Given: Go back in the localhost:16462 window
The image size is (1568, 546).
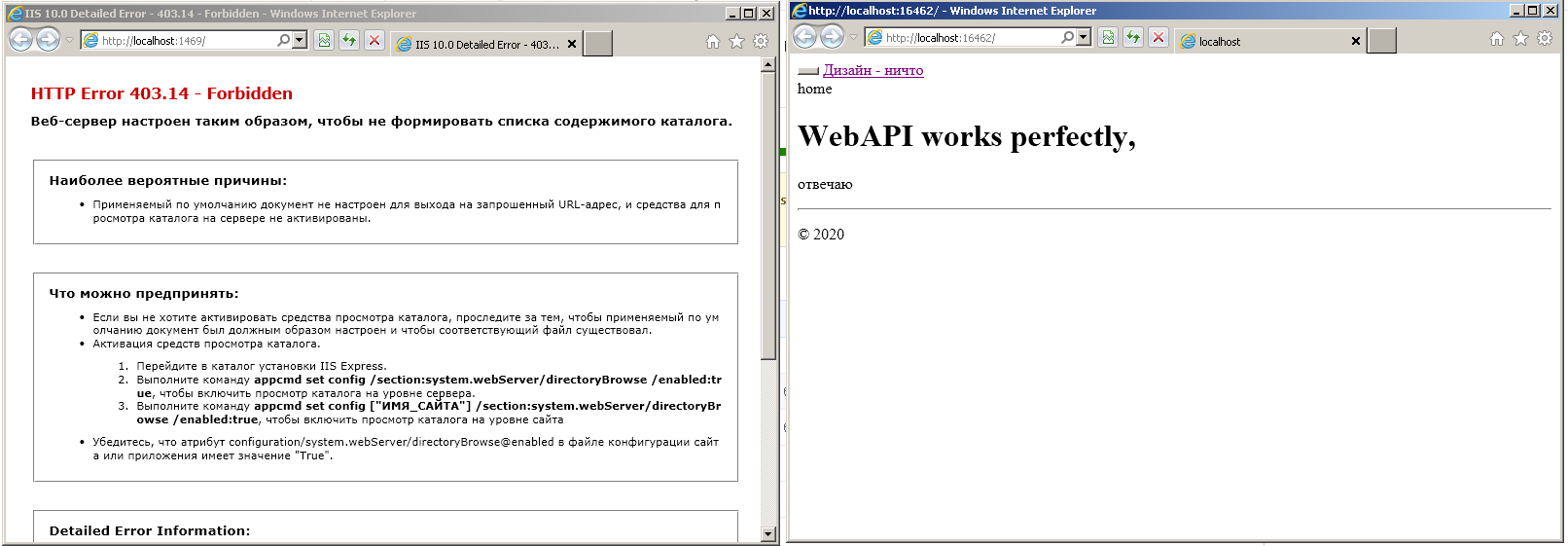Looking at the screenshot, I should point(805,37).
